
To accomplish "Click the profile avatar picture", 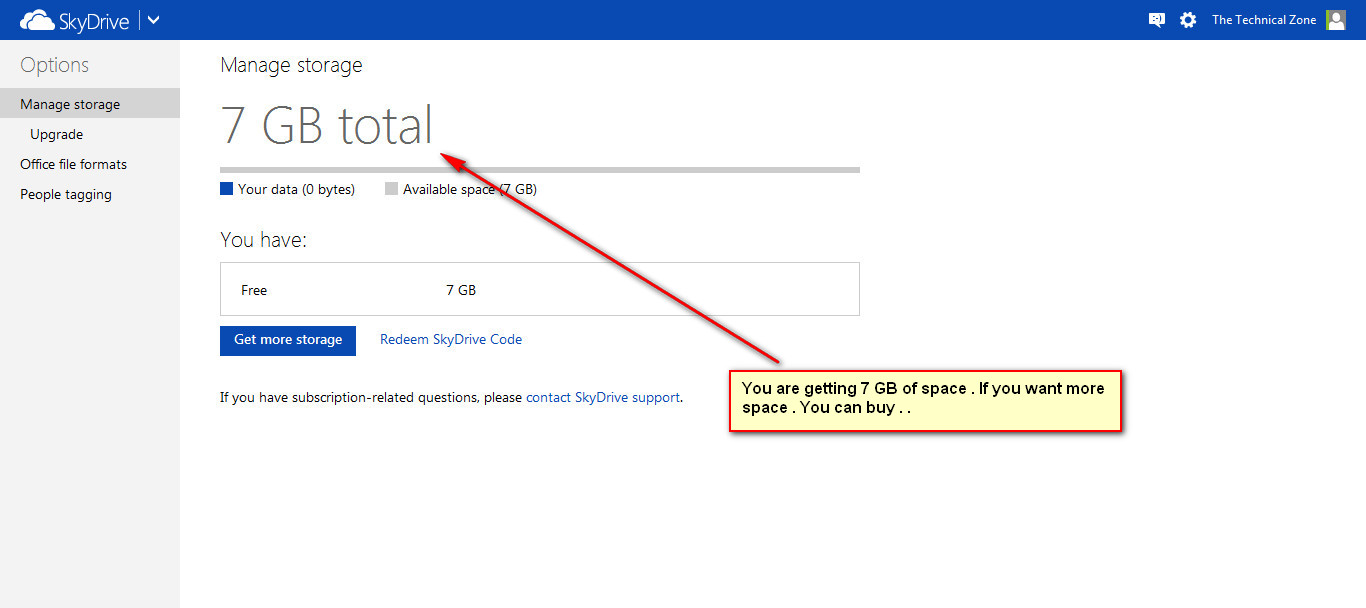I will [x=1336, y=20].
